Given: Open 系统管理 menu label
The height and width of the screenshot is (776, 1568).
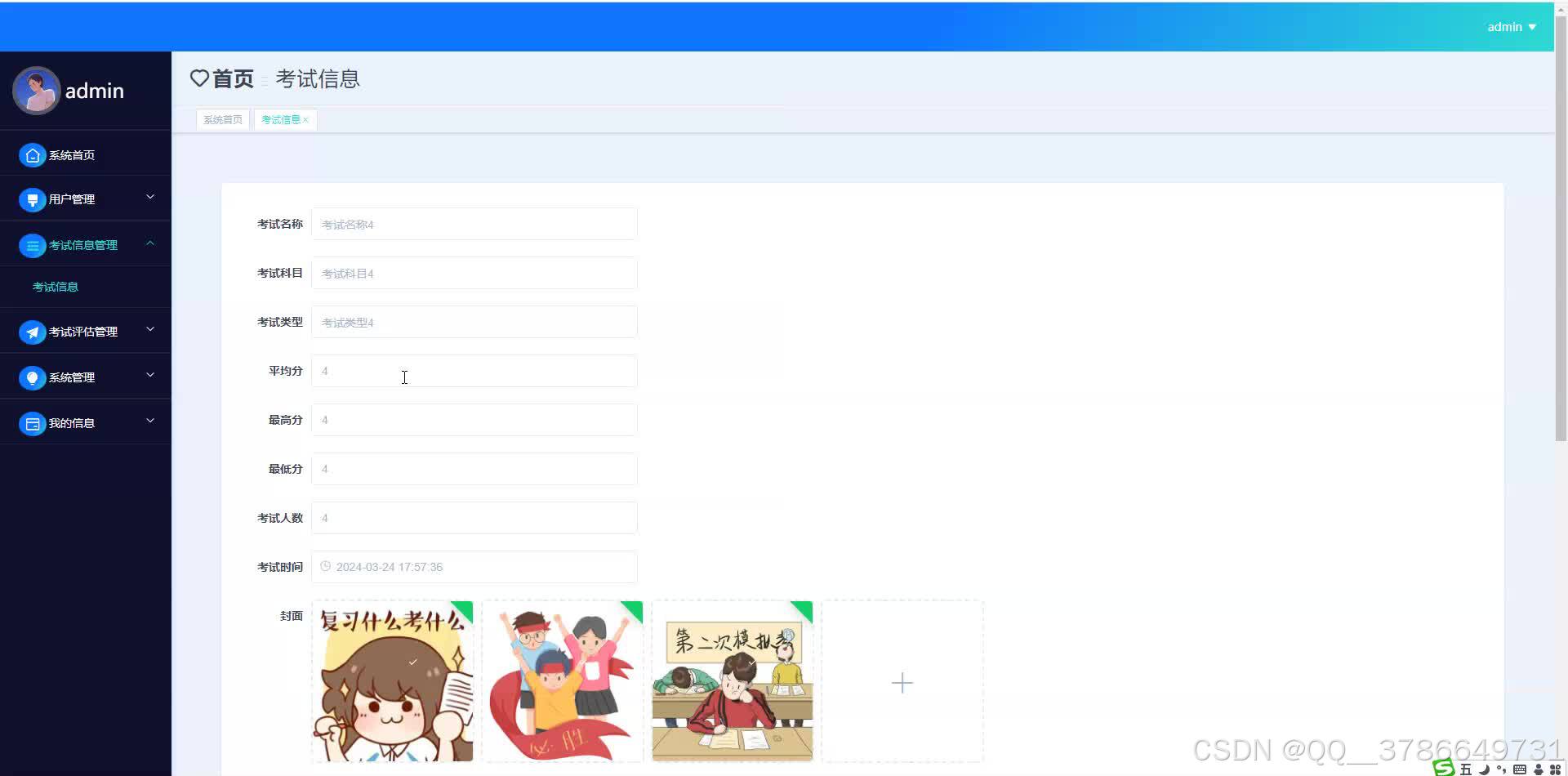Looking at the screenshot, I should (72, 377).
